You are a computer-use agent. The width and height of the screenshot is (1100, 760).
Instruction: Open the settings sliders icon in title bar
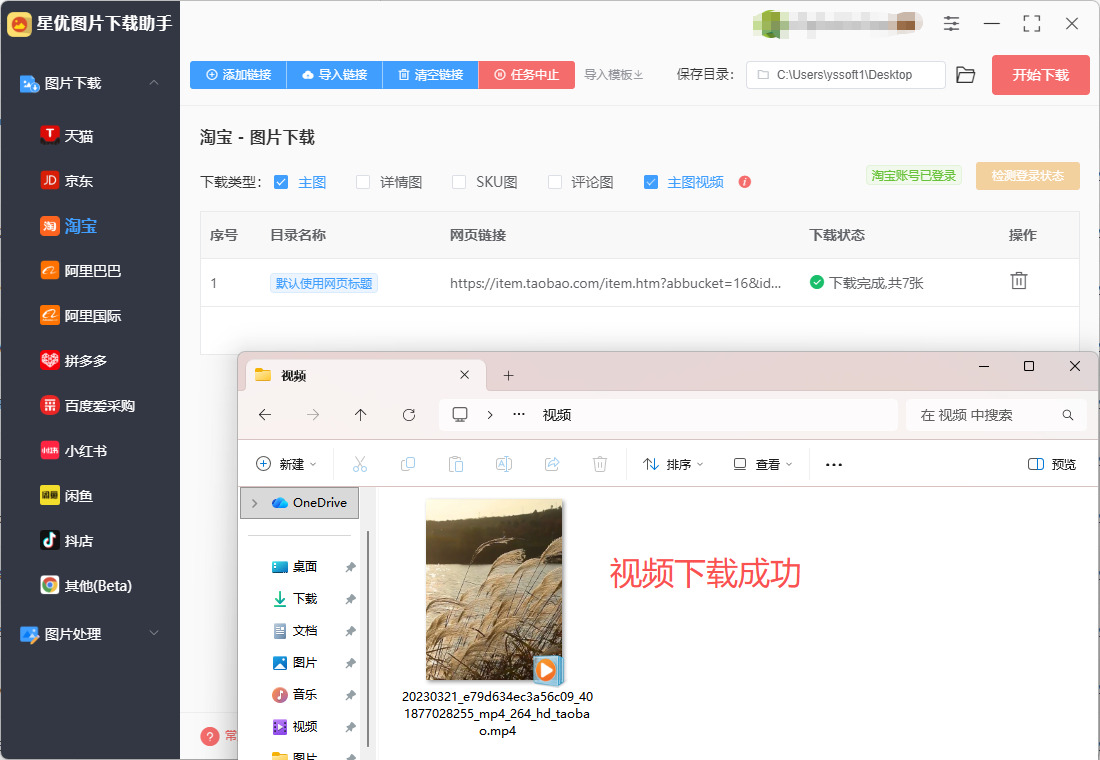click(951, 24)
